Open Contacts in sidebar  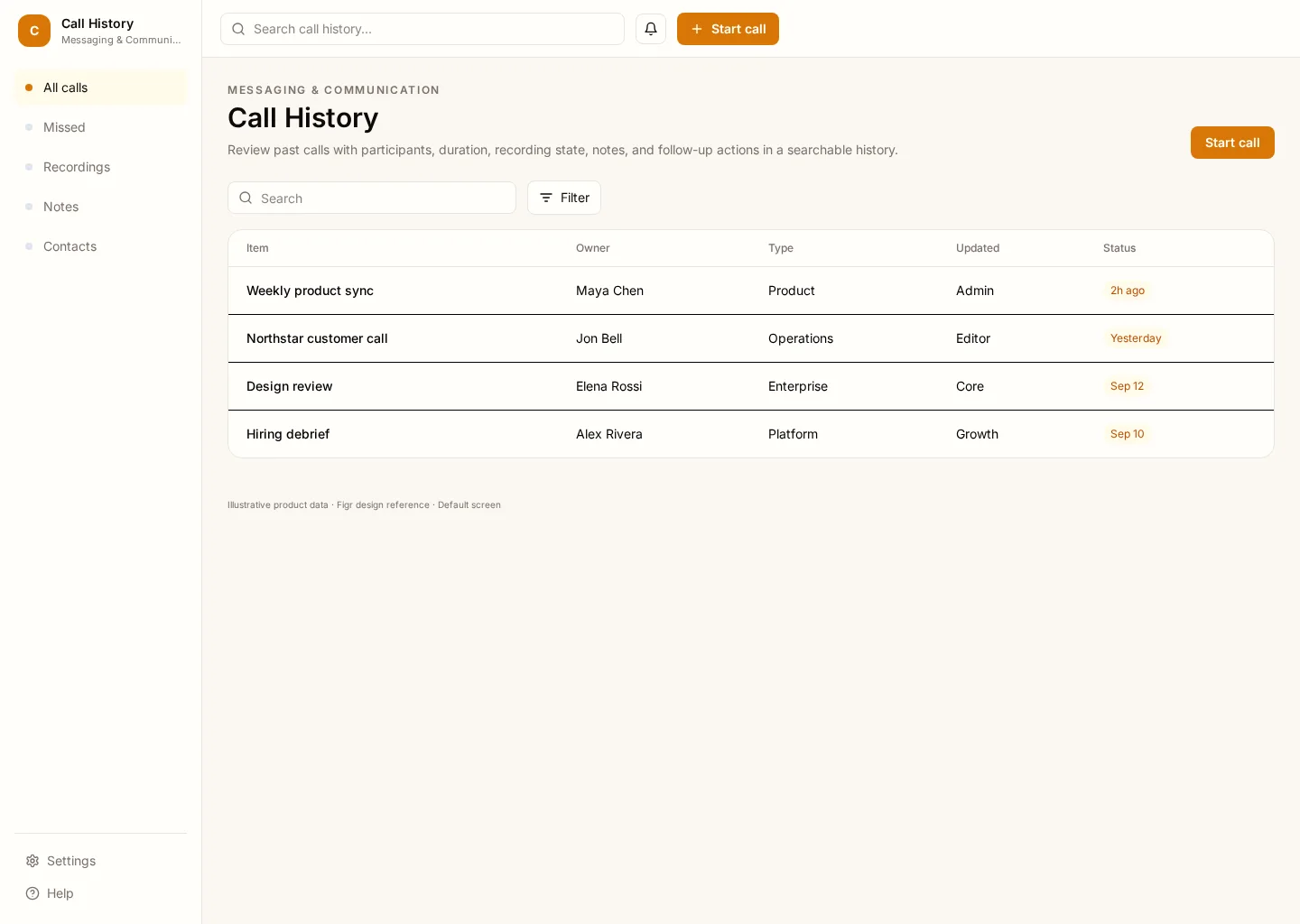[x=101, y=246]
